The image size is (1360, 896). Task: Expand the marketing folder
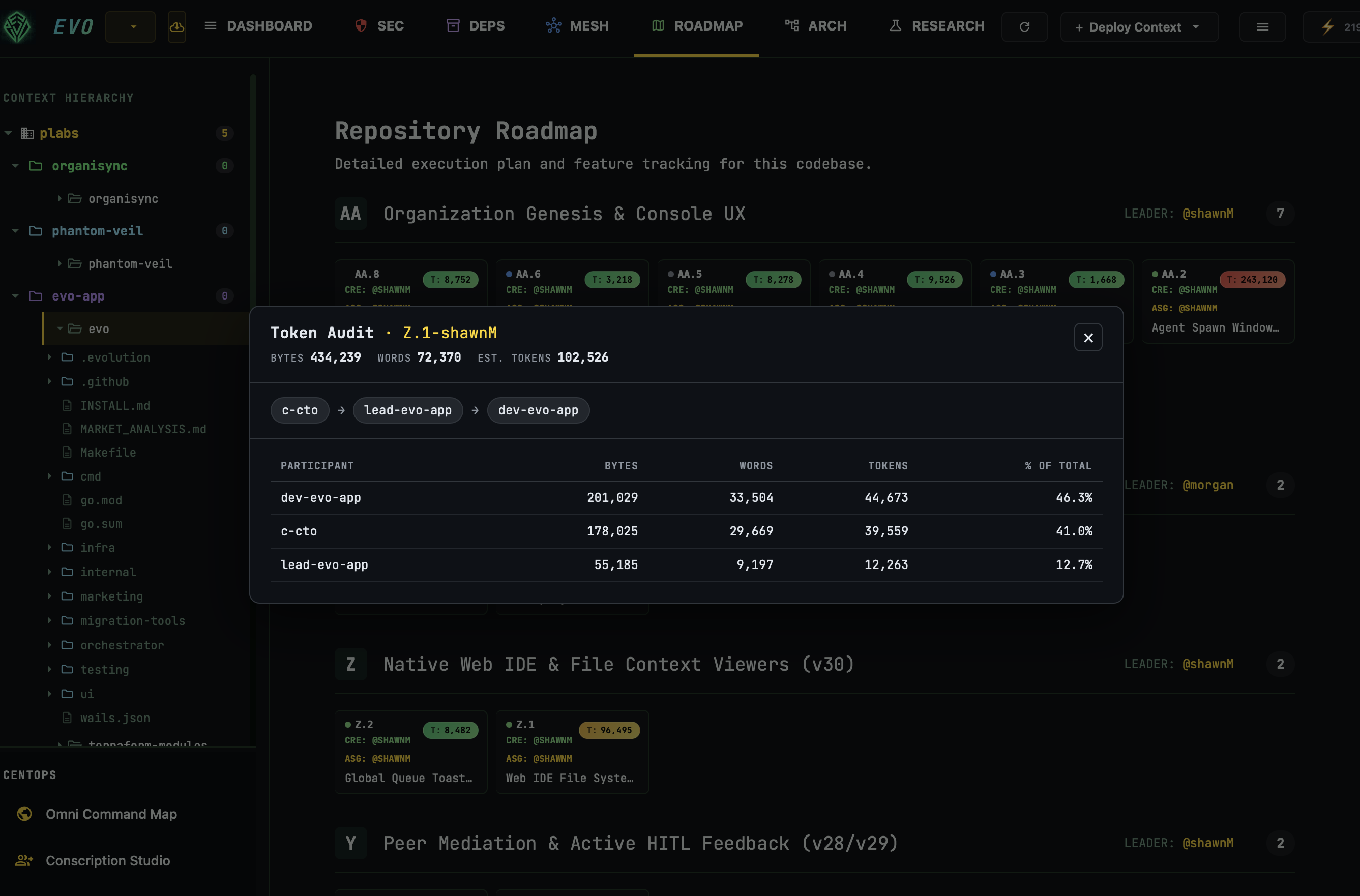point(50,596)
